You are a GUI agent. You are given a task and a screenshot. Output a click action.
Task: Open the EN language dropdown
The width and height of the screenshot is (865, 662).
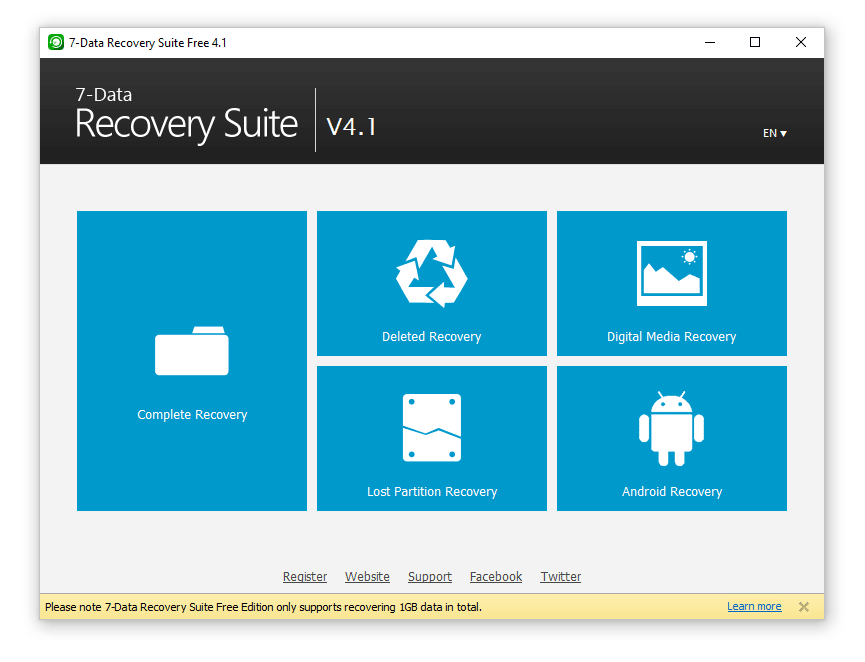[775, 133]
